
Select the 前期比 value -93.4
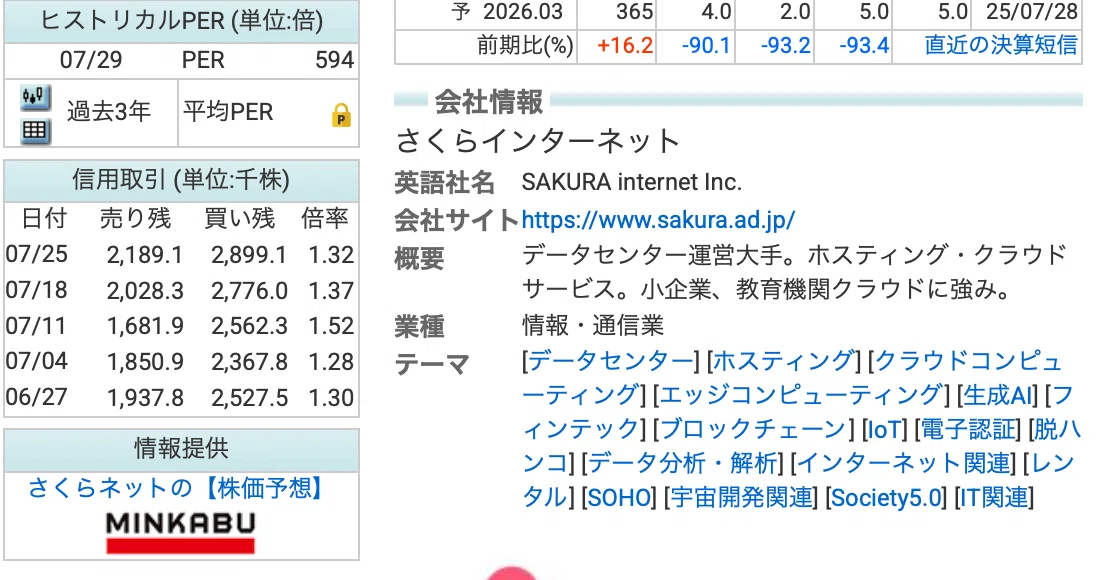tap(864, 46)
